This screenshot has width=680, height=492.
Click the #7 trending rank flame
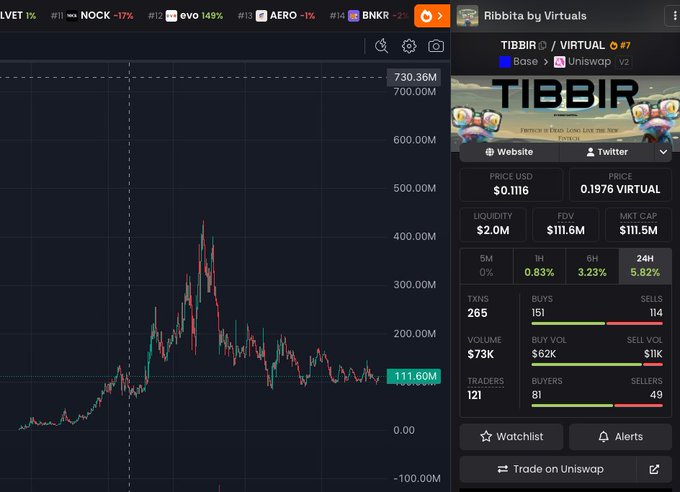[x=620, y=45]
